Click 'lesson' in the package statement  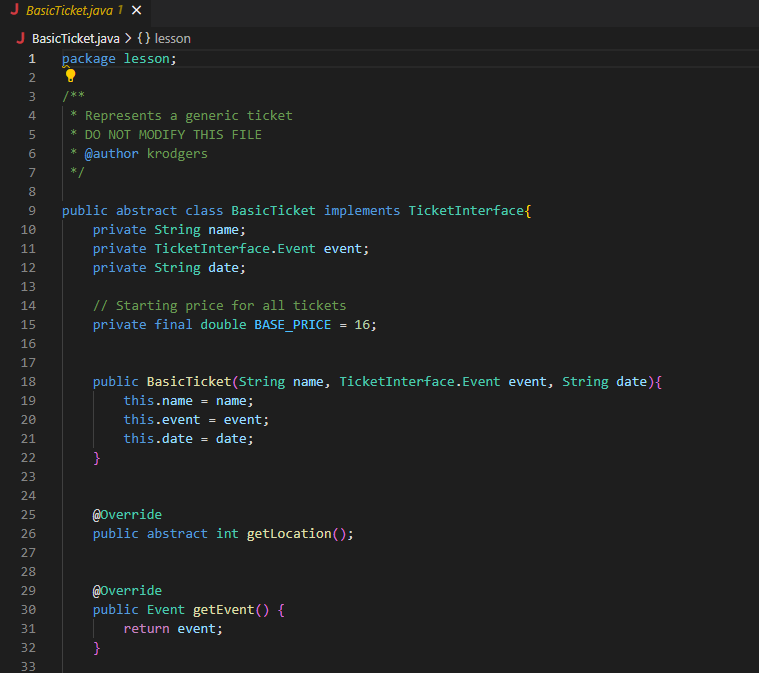[x=146, y=59]
